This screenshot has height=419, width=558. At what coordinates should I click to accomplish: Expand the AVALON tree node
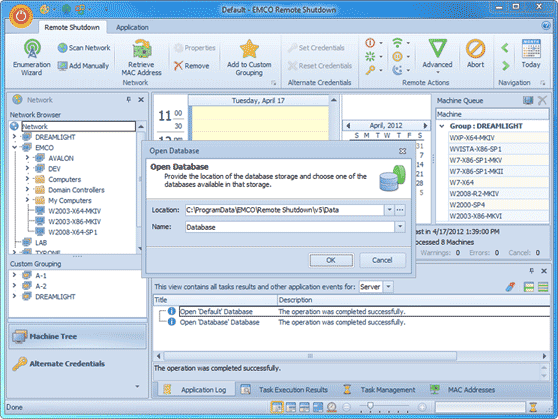pos(27,157)
